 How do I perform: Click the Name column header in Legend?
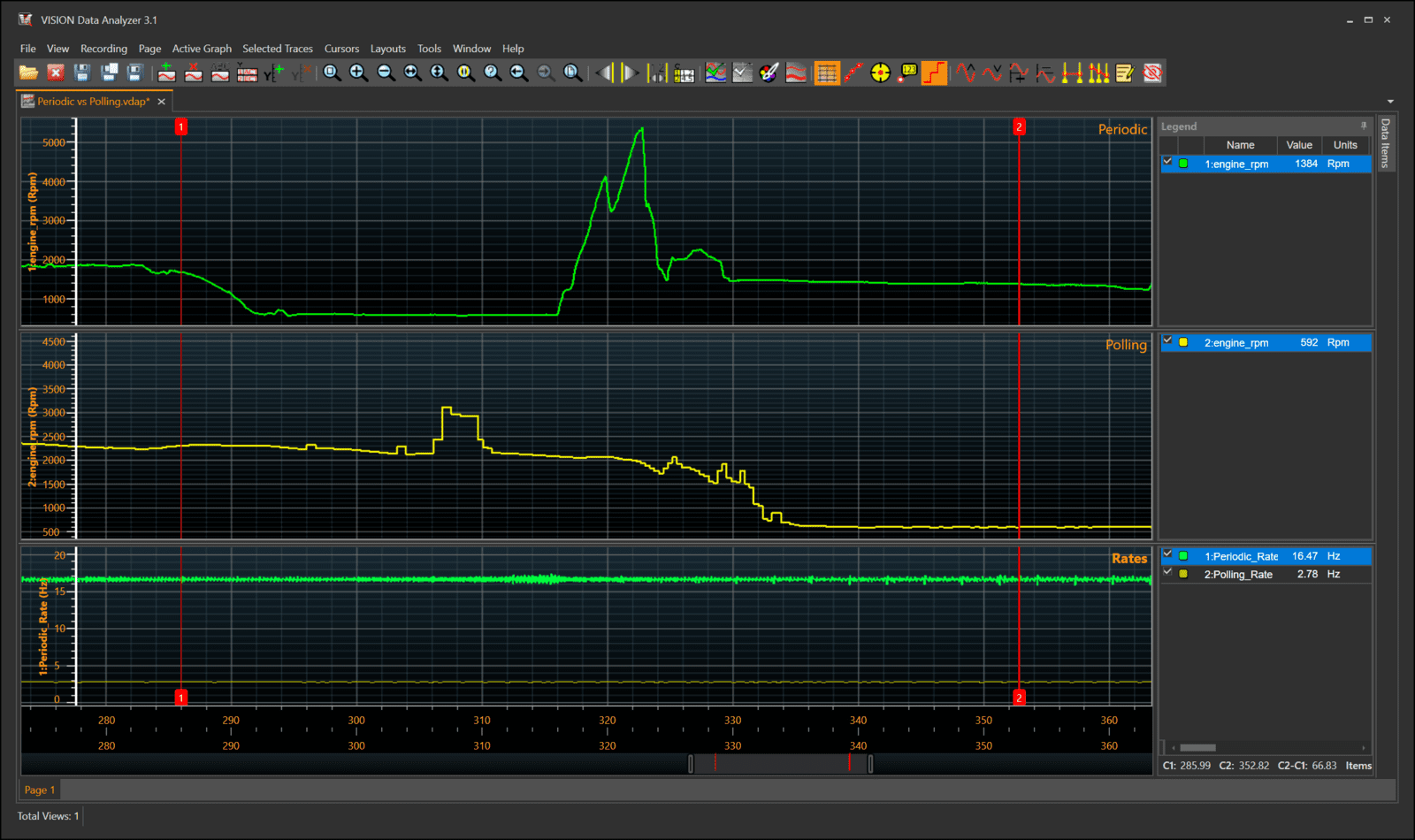pos(1240,145)
